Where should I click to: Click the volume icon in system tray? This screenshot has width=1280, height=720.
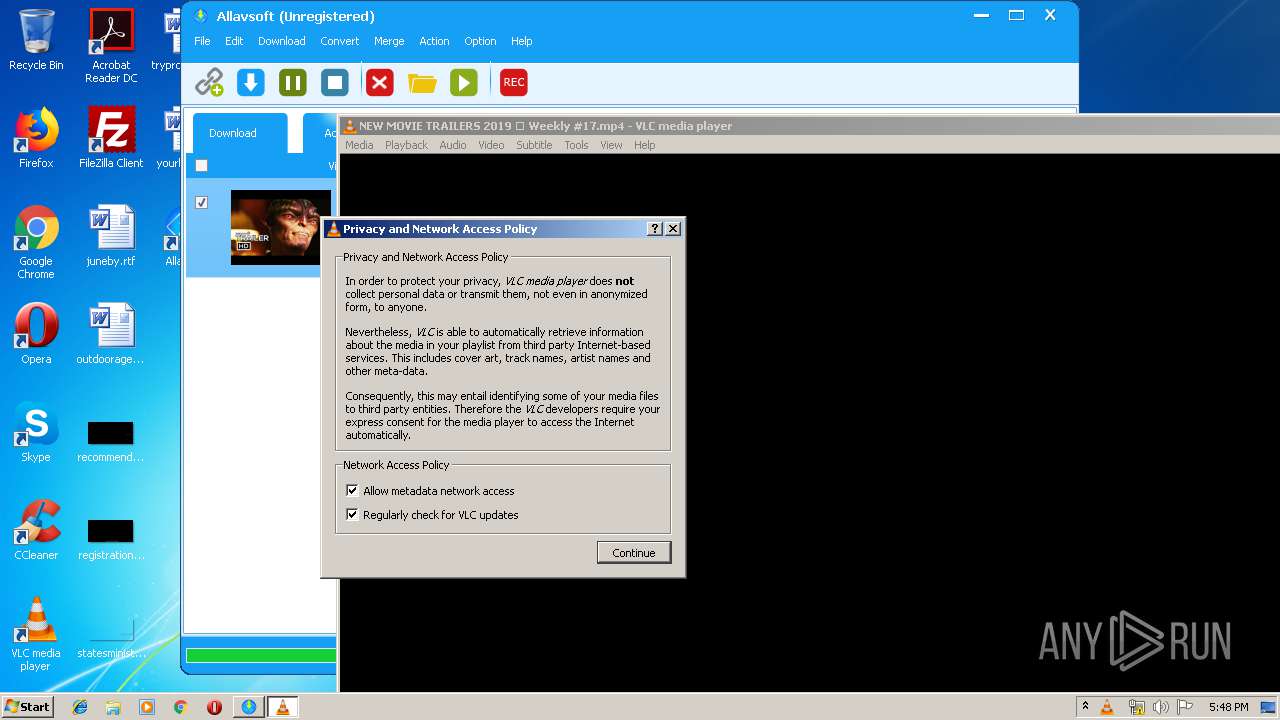pyautogui.click(x=1161, y=707)
